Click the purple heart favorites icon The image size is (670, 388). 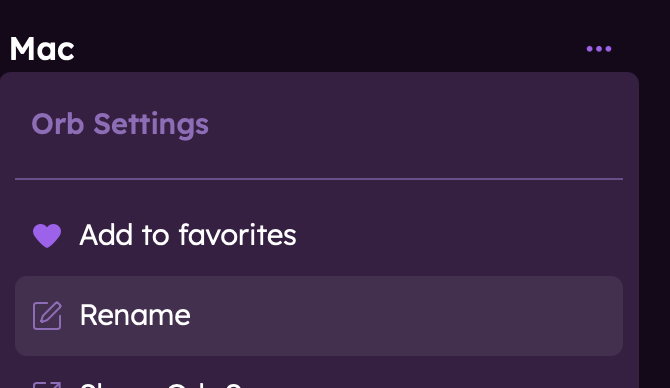pyautogui.click(x=47, y=235)
